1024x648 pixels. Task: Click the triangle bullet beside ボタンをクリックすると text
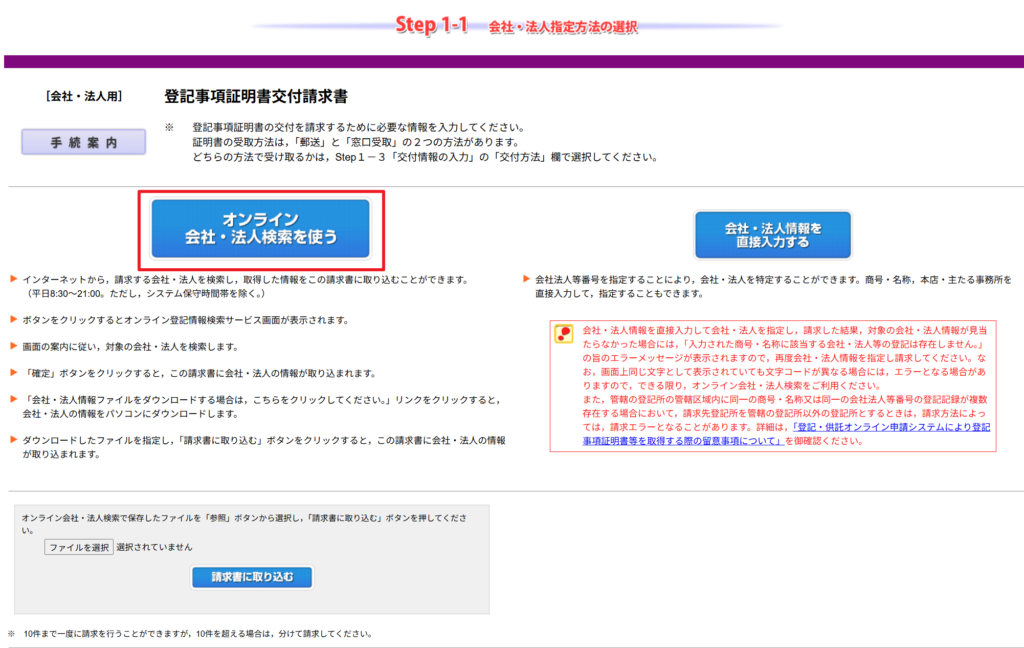pos(13,320)
